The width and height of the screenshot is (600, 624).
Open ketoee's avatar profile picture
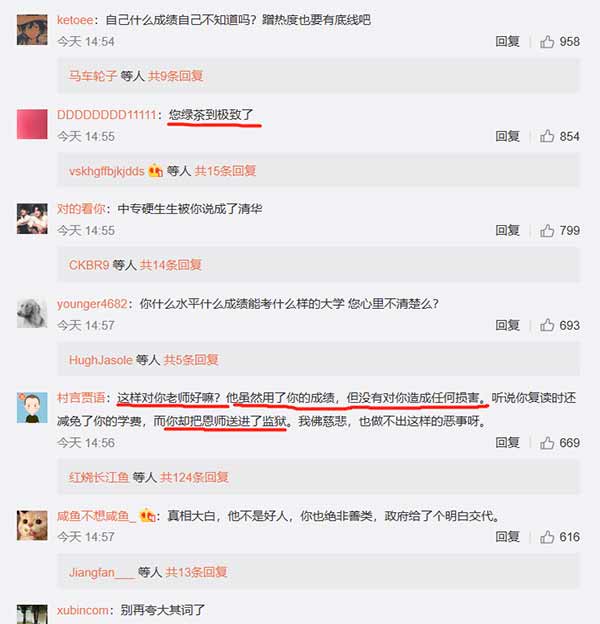tap(32, 30)
